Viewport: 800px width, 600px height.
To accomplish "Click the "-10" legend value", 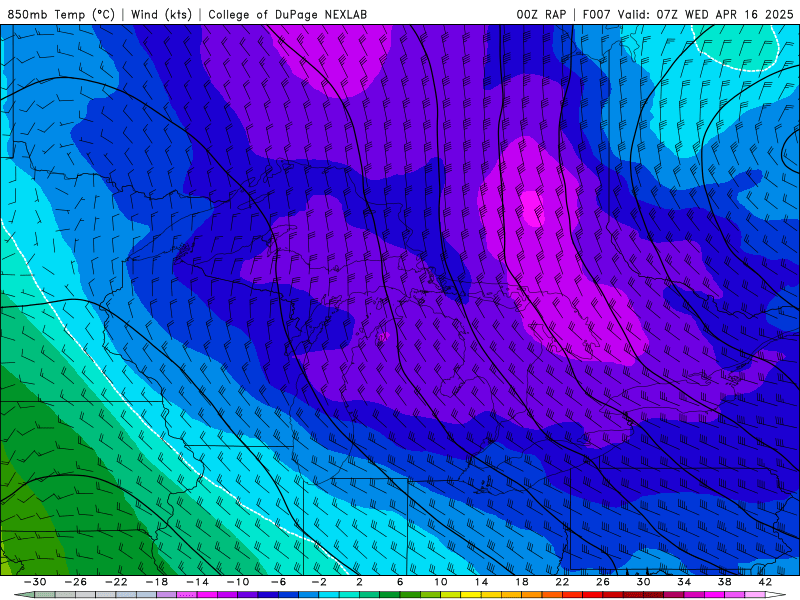I will pos(238,582).
